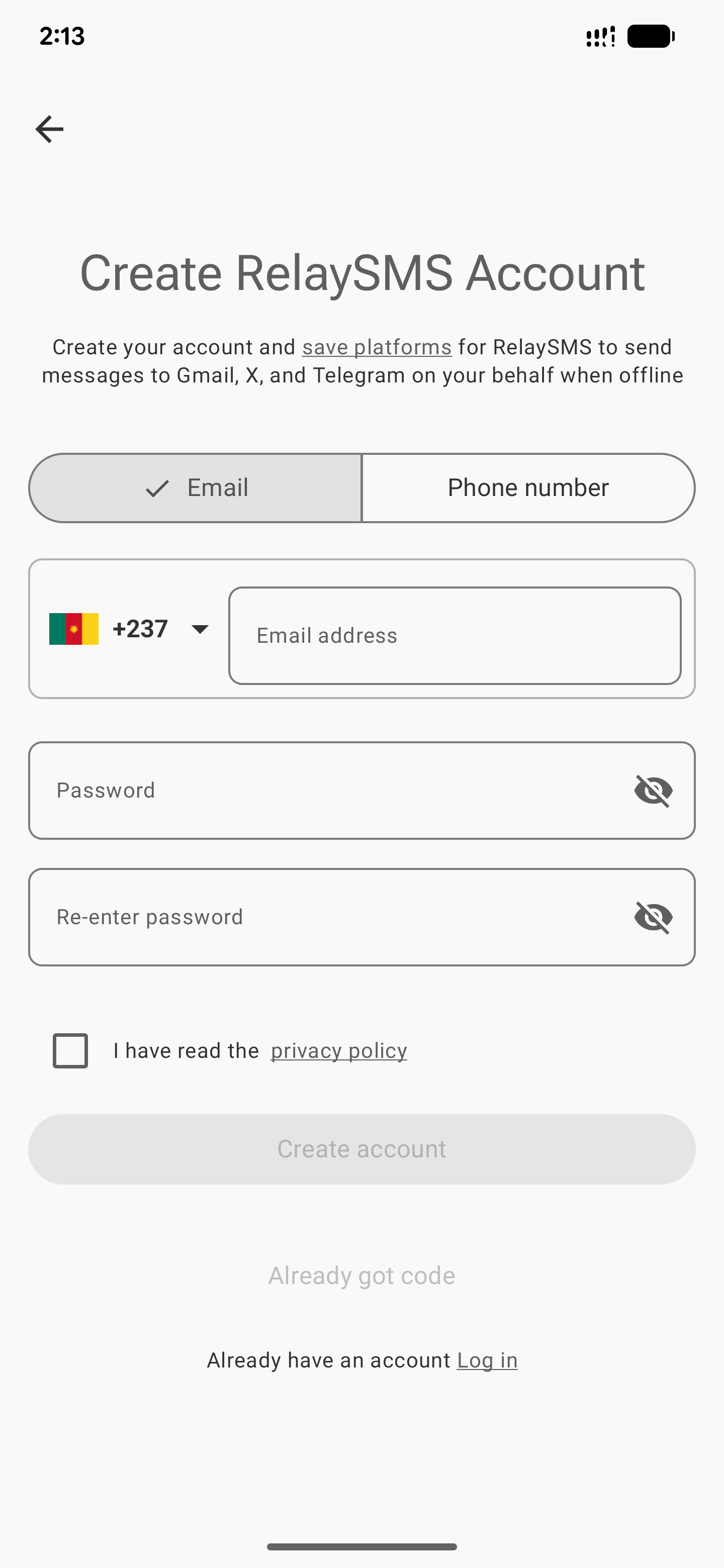
Task: Tap the +237 country code selector
Action: [140, 629]
